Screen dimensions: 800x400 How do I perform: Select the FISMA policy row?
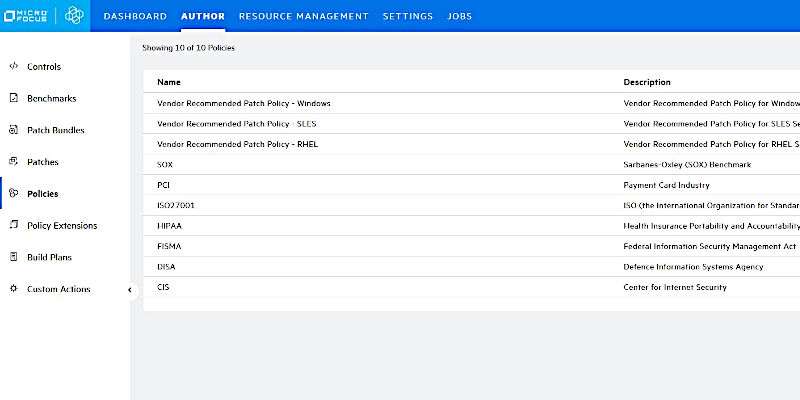[471, 246]
